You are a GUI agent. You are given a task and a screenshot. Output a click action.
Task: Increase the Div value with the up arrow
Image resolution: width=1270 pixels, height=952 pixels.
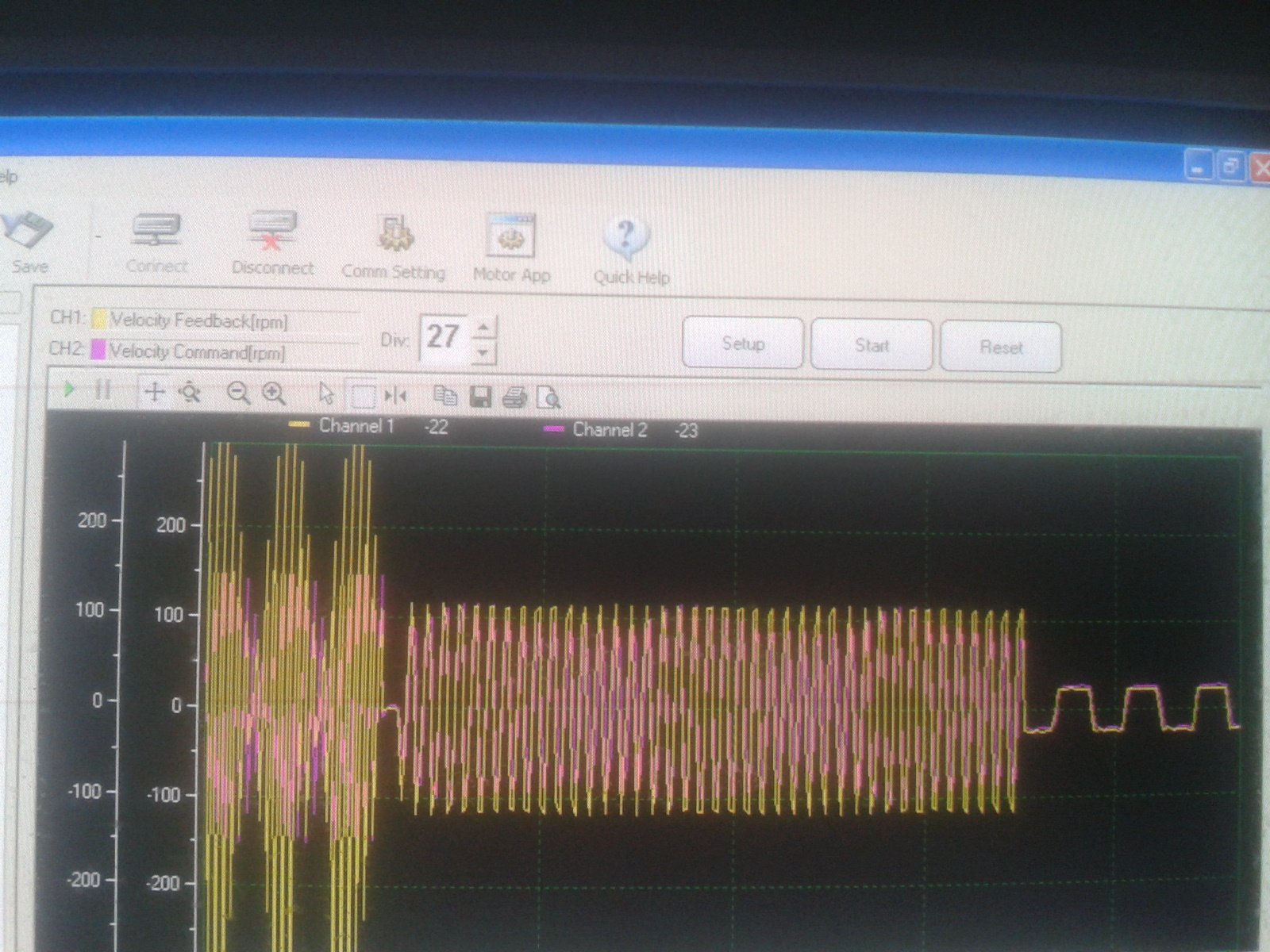coord(483,328)
